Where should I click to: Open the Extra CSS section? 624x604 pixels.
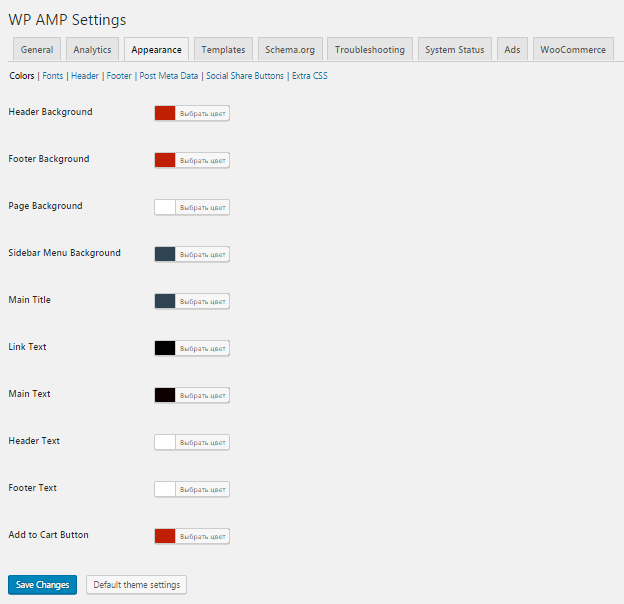click(x=310, y=76)
